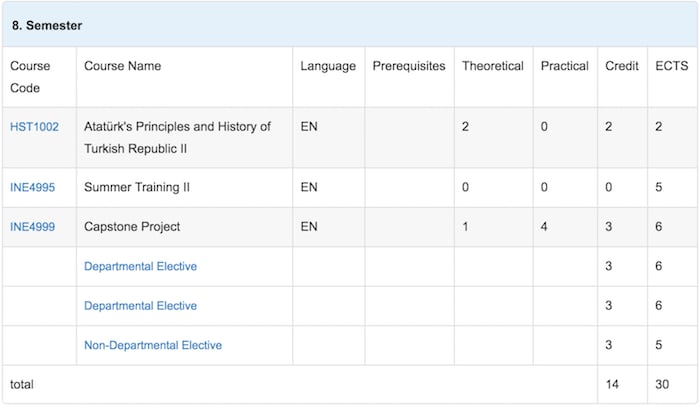Click the 'Credit' column header
Screen dimensions: 700x406
coord(622,66)
